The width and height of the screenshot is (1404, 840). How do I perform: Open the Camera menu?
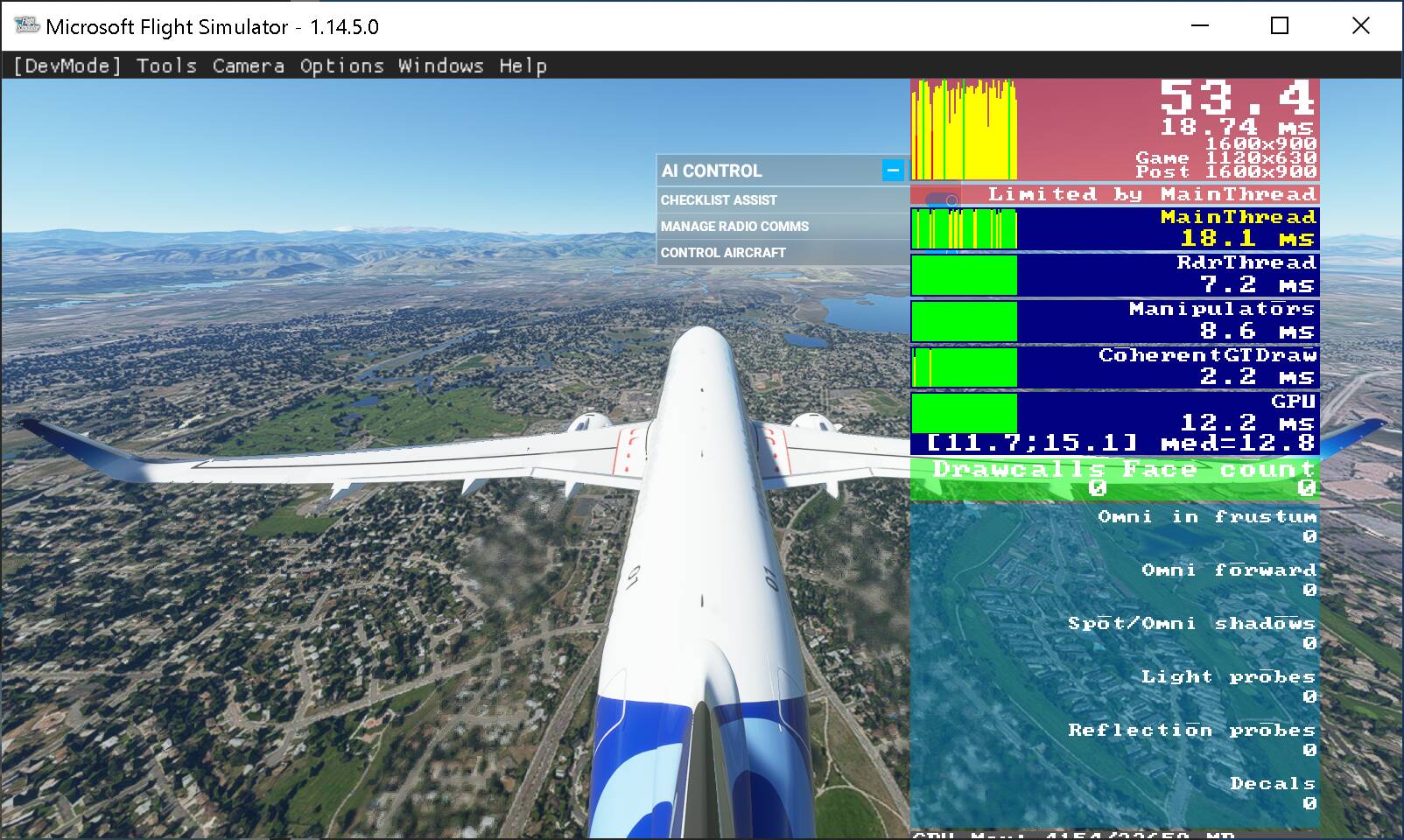tap(248, 65)
